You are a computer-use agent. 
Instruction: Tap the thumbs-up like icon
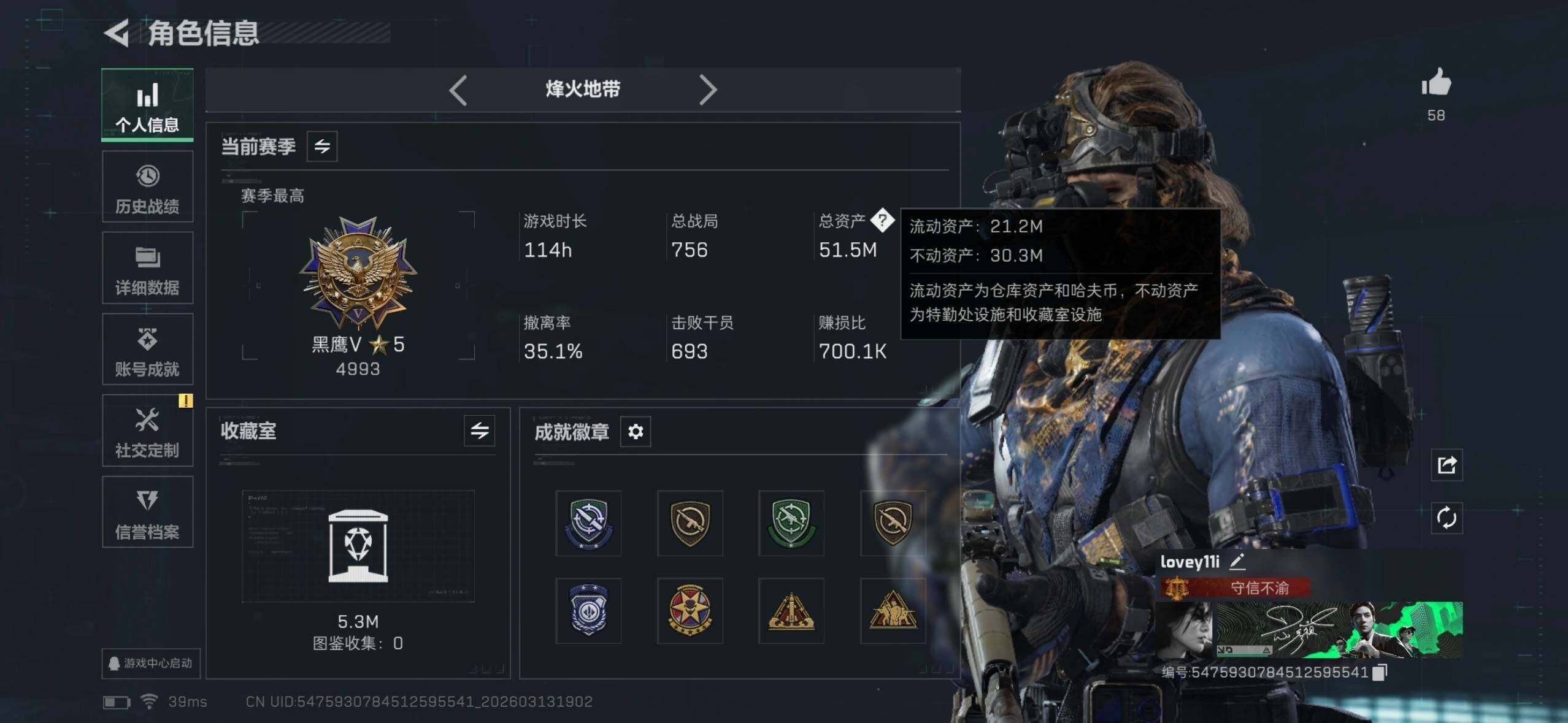1435,83
